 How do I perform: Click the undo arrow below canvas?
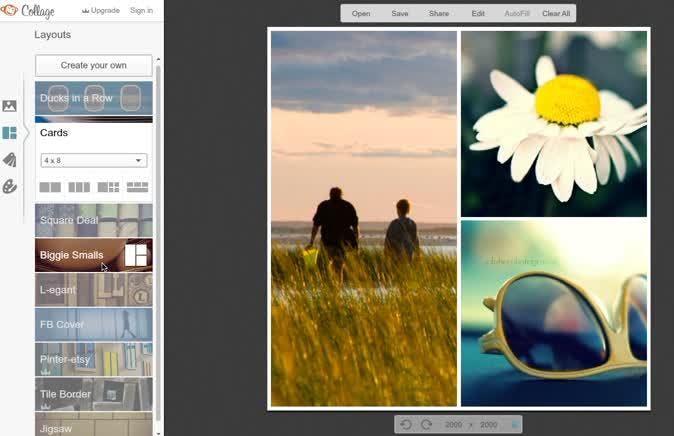406,425
